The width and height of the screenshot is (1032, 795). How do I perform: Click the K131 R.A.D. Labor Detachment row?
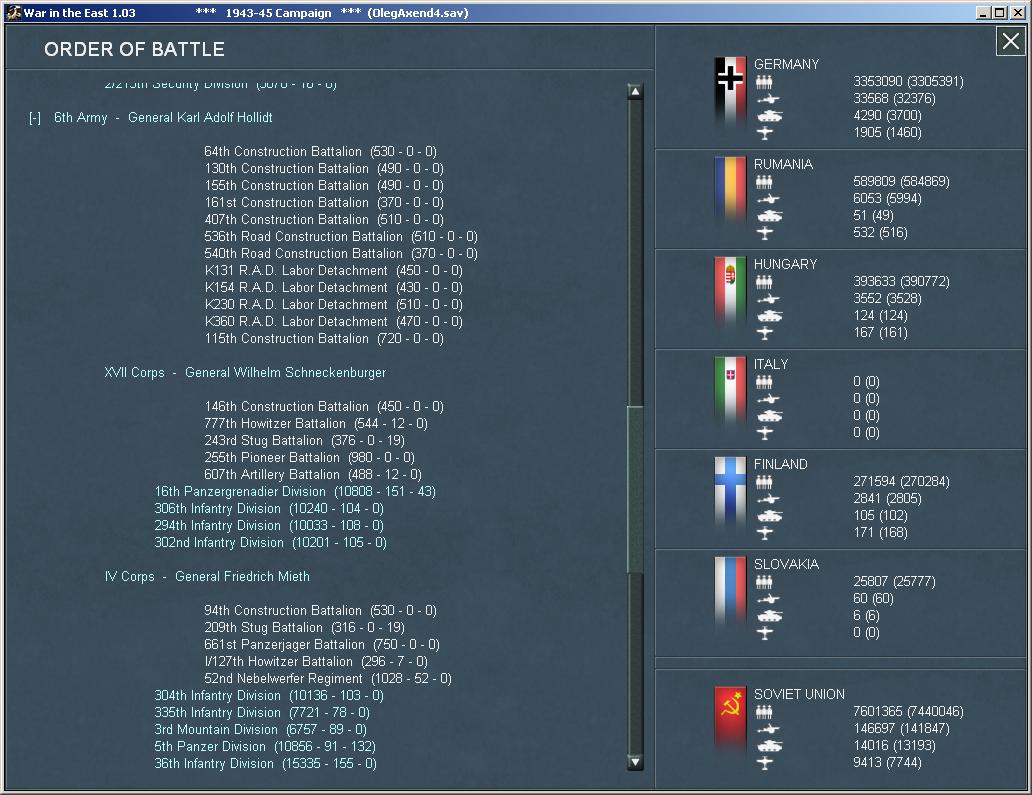point(334,271)
